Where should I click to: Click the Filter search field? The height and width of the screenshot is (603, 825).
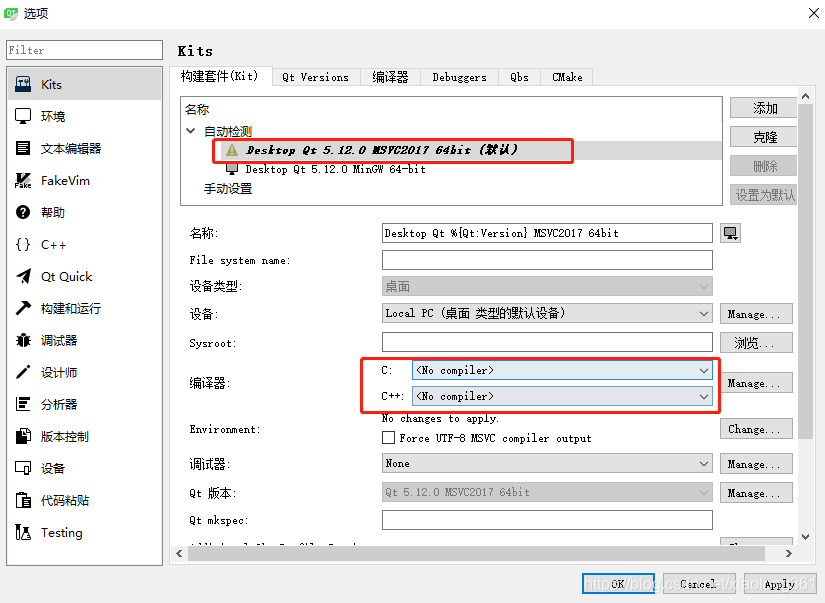84,50
